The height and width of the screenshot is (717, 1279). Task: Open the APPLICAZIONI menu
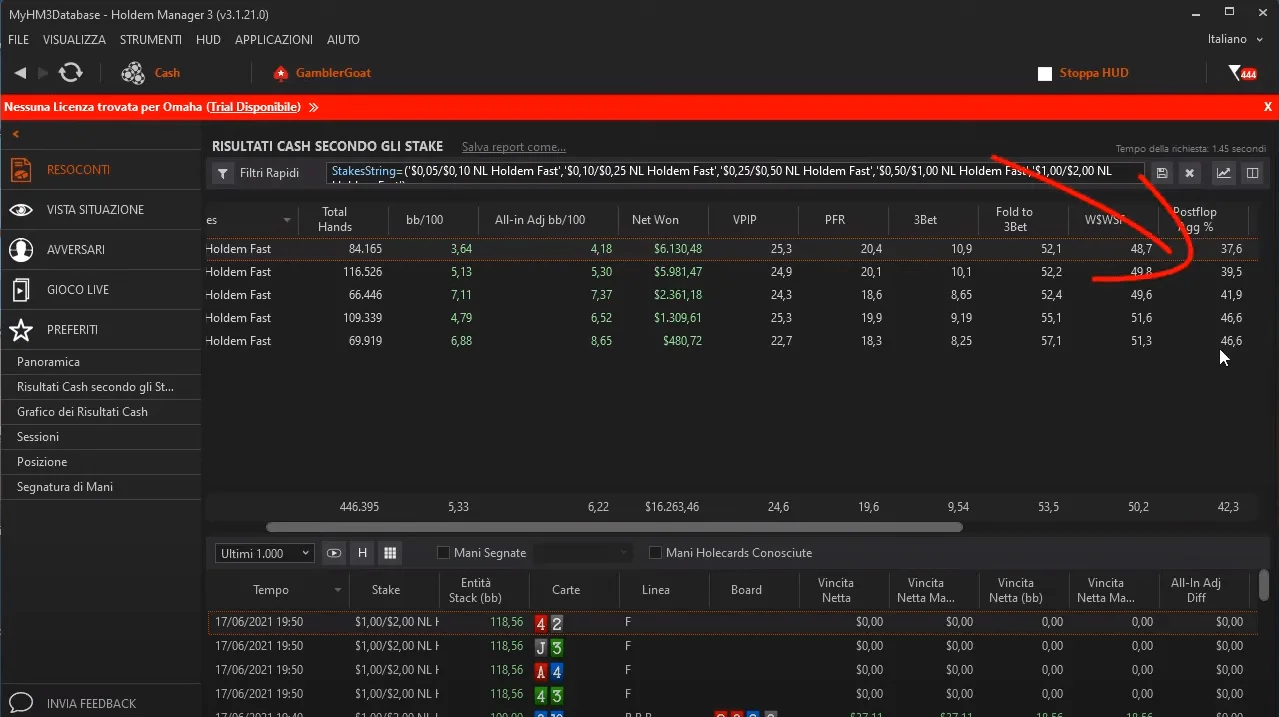273,40
